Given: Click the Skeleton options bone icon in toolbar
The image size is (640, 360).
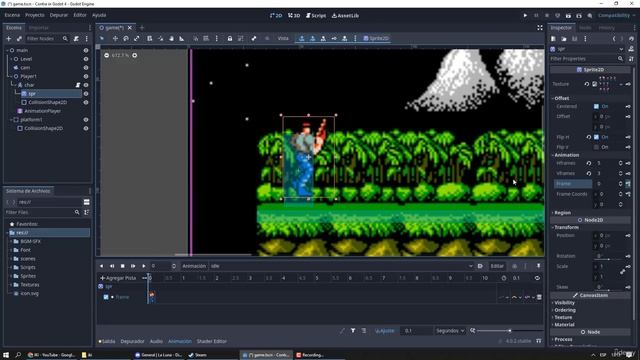Looking at the screenshot, I should 254,38.
